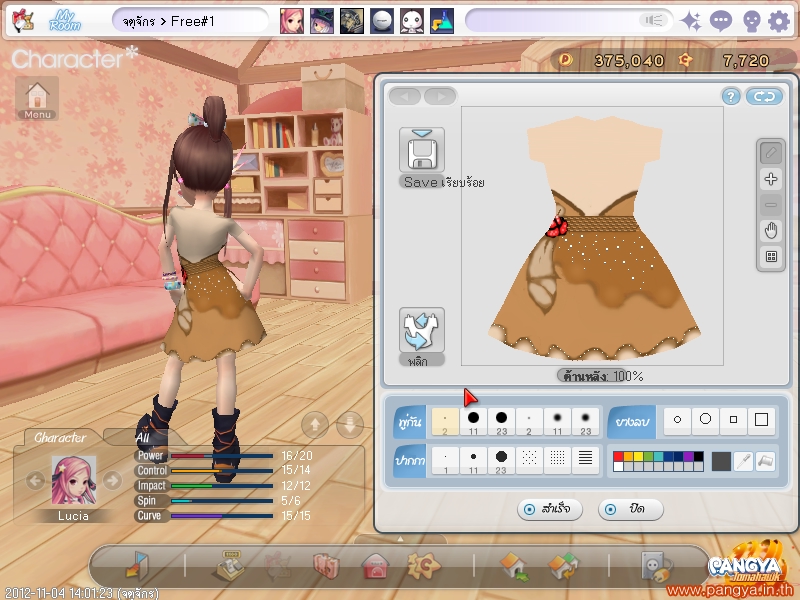800x600 pixels.
Task: Go to next character after Lucia
Action: [112, 480]
